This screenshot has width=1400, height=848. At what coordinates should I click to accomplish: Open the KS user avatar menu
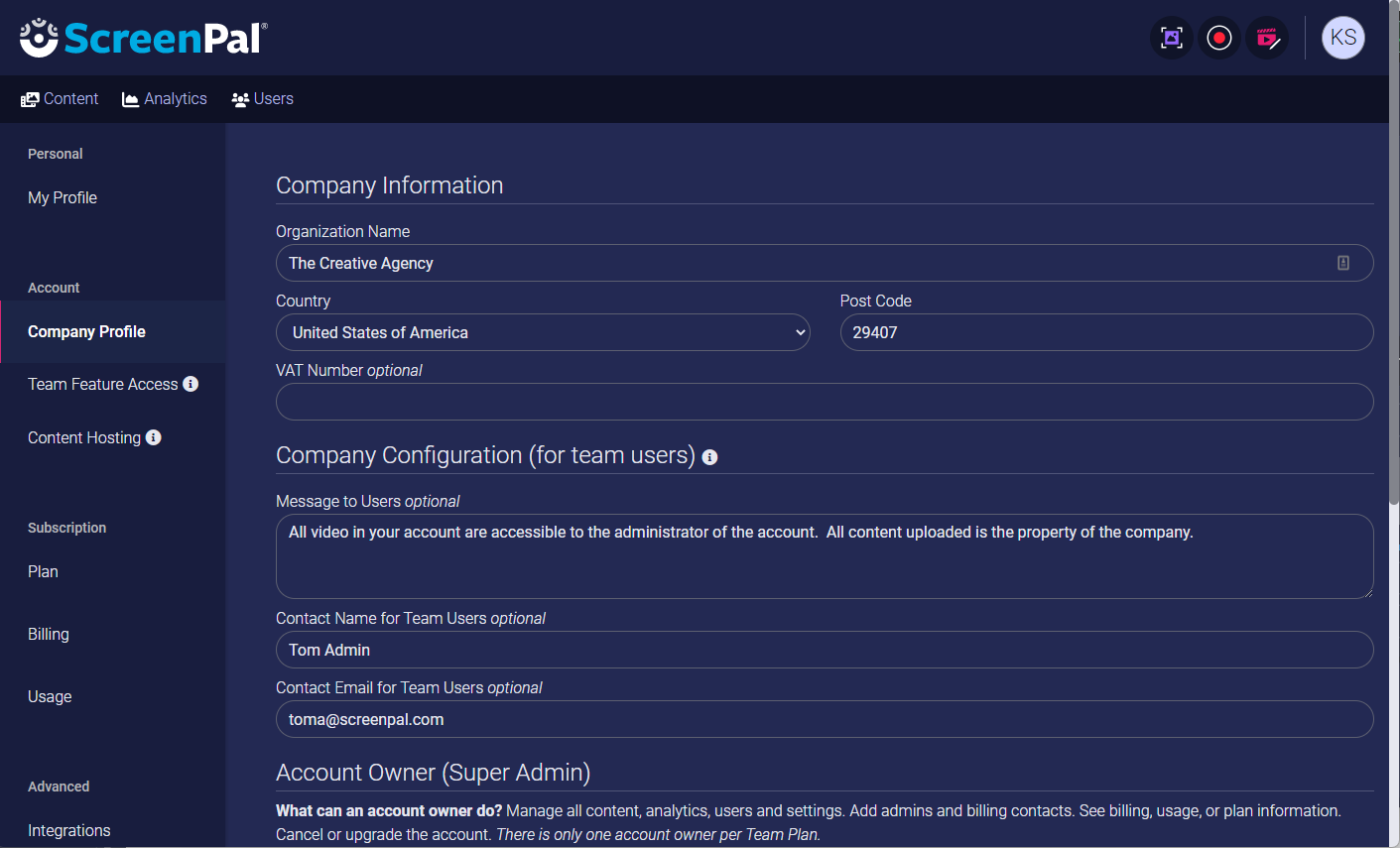(x=1343, y=38)
